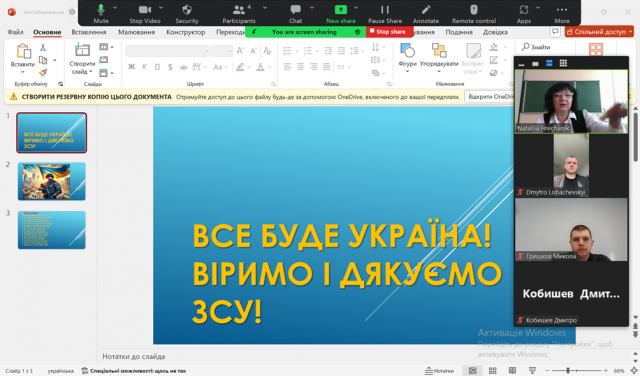Expand New share options arrow
Image resolution: width=640 pixels, height=376 pixels.
[x=356, y=7]
